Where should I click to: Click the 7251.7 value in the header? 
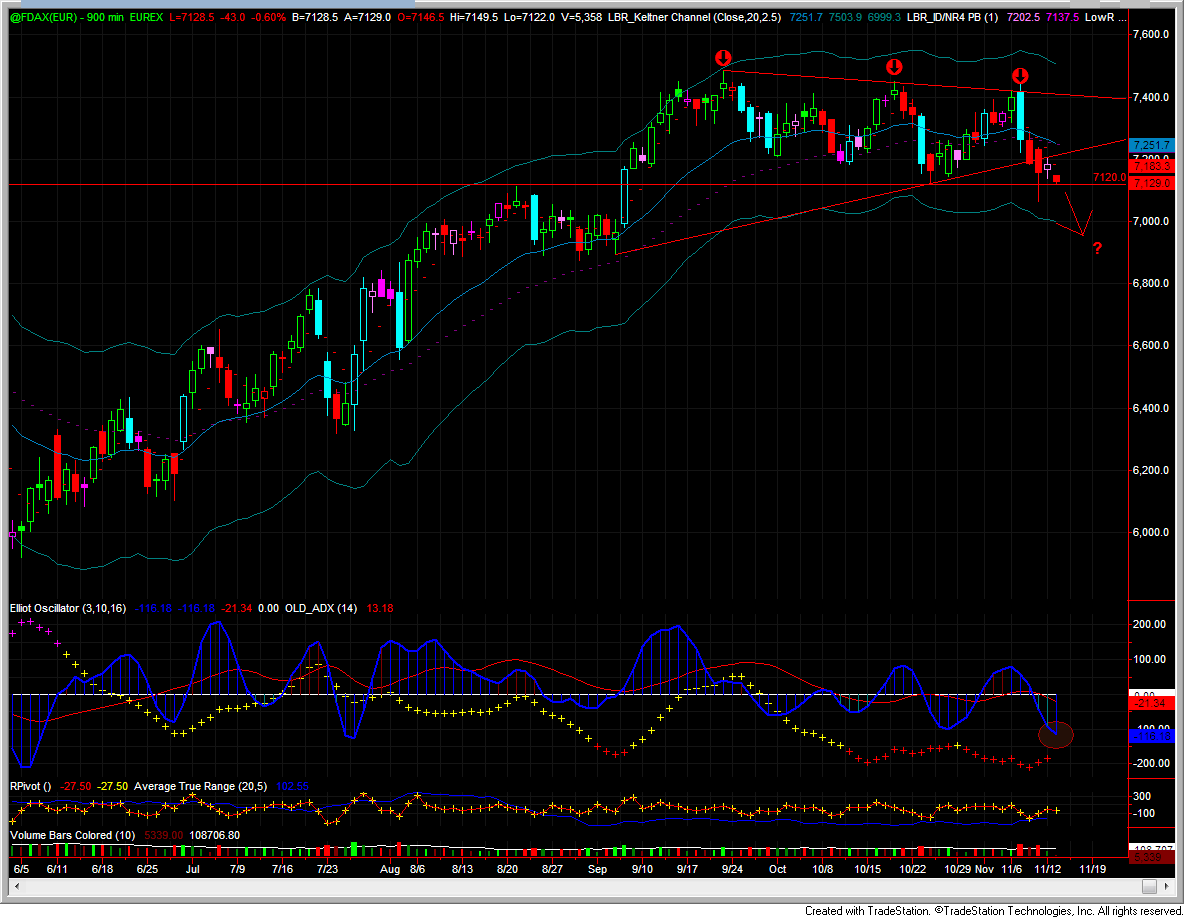806,17
